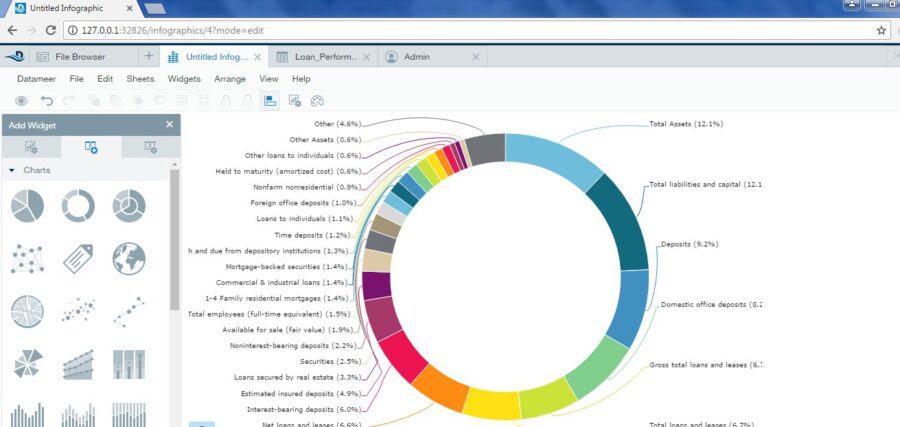This screenshot has height=427, width=900.
Task: Click the 'Deposits (9.2%)' label
Action: [x=689, y=244]
